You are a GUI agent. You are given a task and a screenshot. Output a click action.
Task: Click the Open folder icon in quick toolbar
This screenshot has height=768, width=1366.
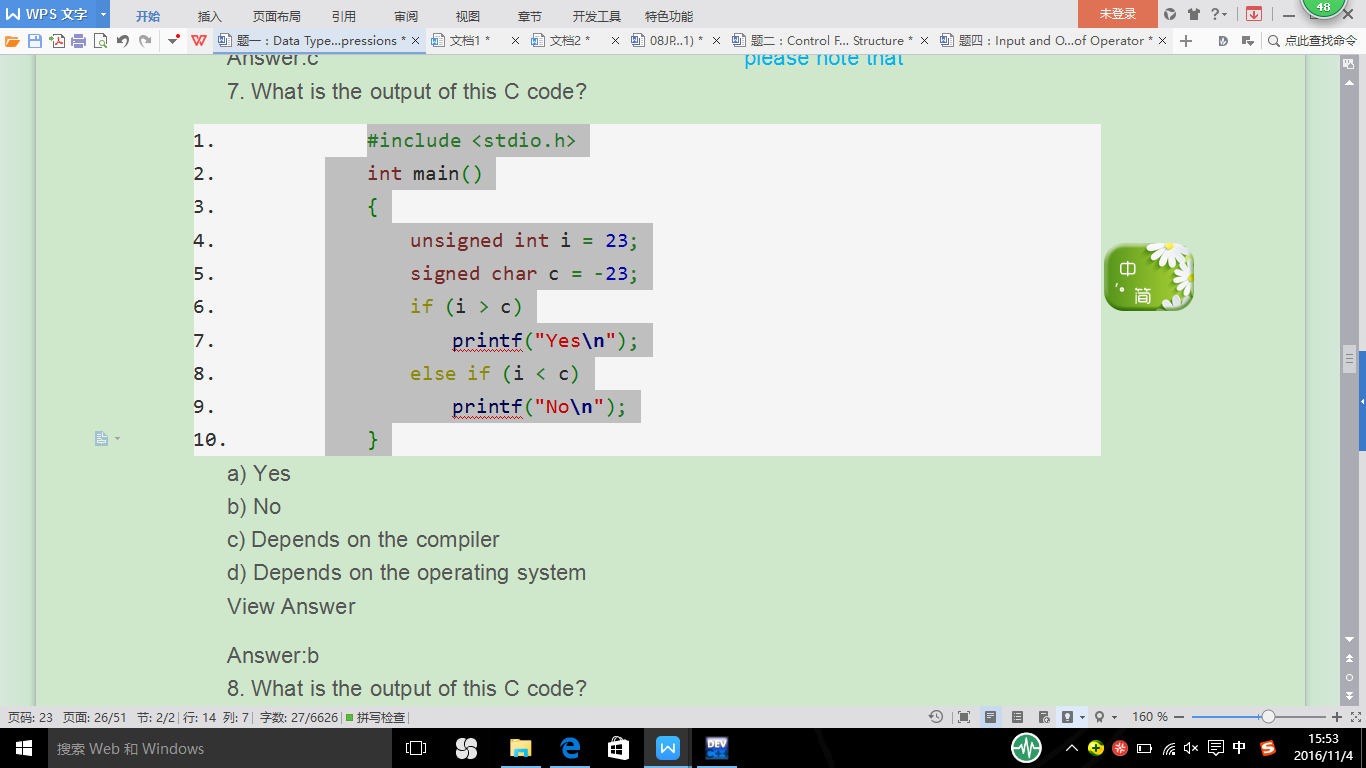(12, 41)
